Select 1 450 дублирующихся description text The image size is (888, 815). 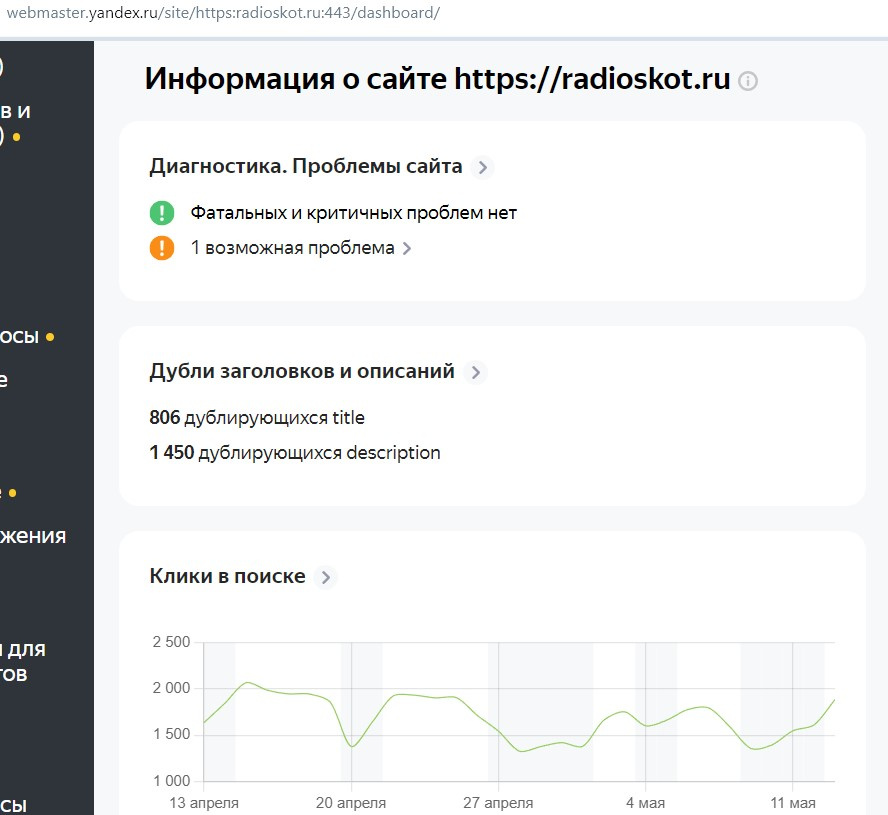[x=295, y=453]
